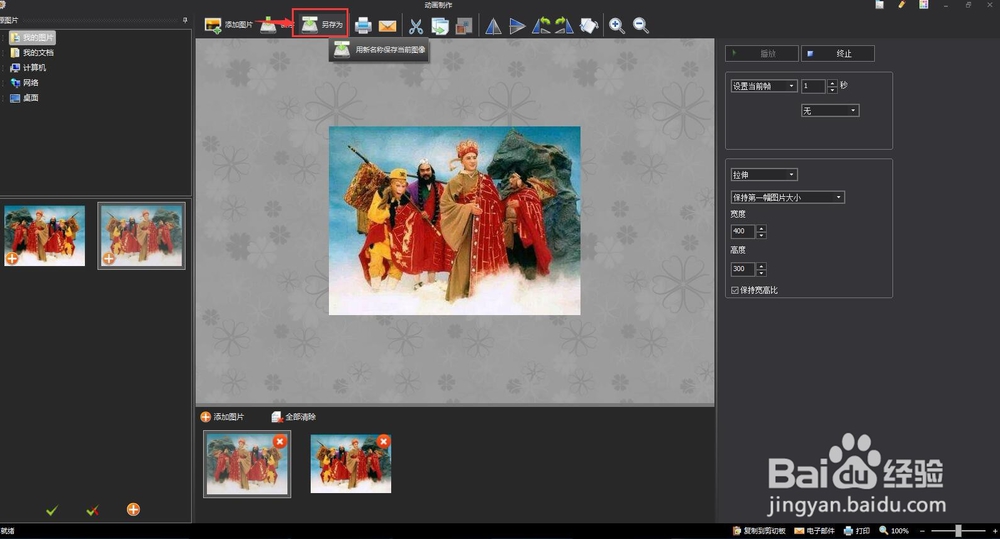Flip image horizontally with triangle icon

(x=493, y=26)
